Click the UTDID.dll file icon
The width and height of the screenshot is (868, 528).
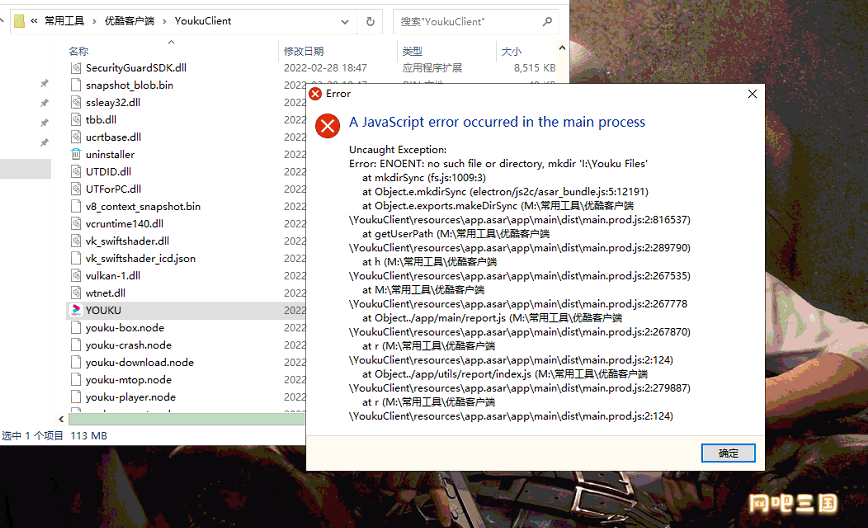[x=76, y=172]
